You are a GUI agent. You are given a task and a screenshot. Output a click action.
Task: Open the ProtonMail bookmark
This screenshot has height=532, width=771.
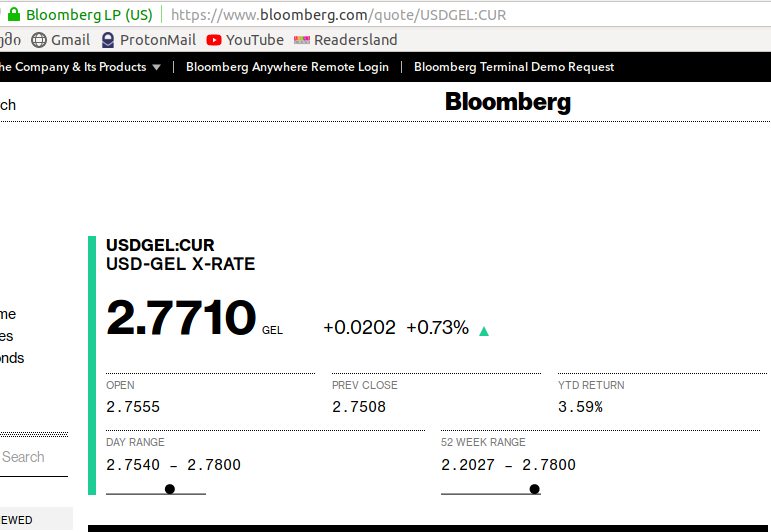click(x=148, y=40)
